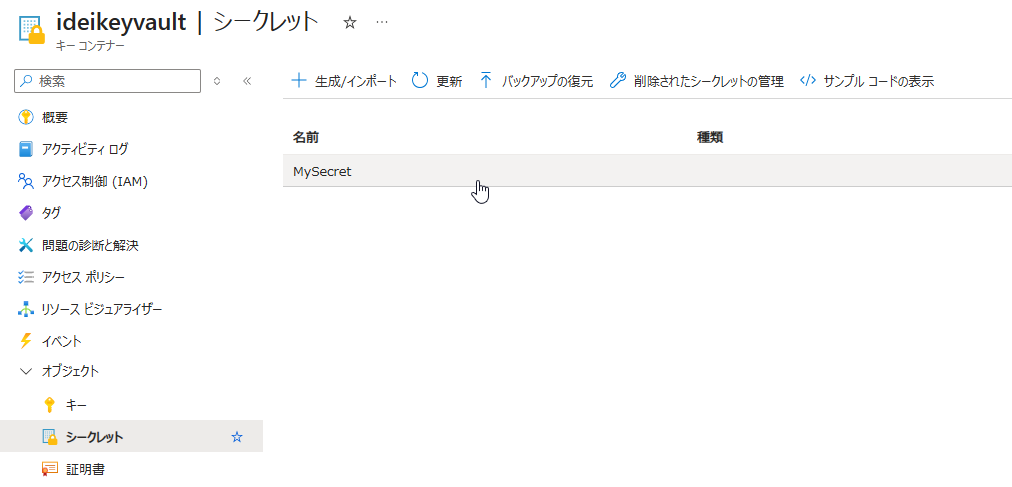The width and height of the screenshot is (1012, 487).
Task: Open 削除されたシークレットの管理
Action: tap(708, 81)
